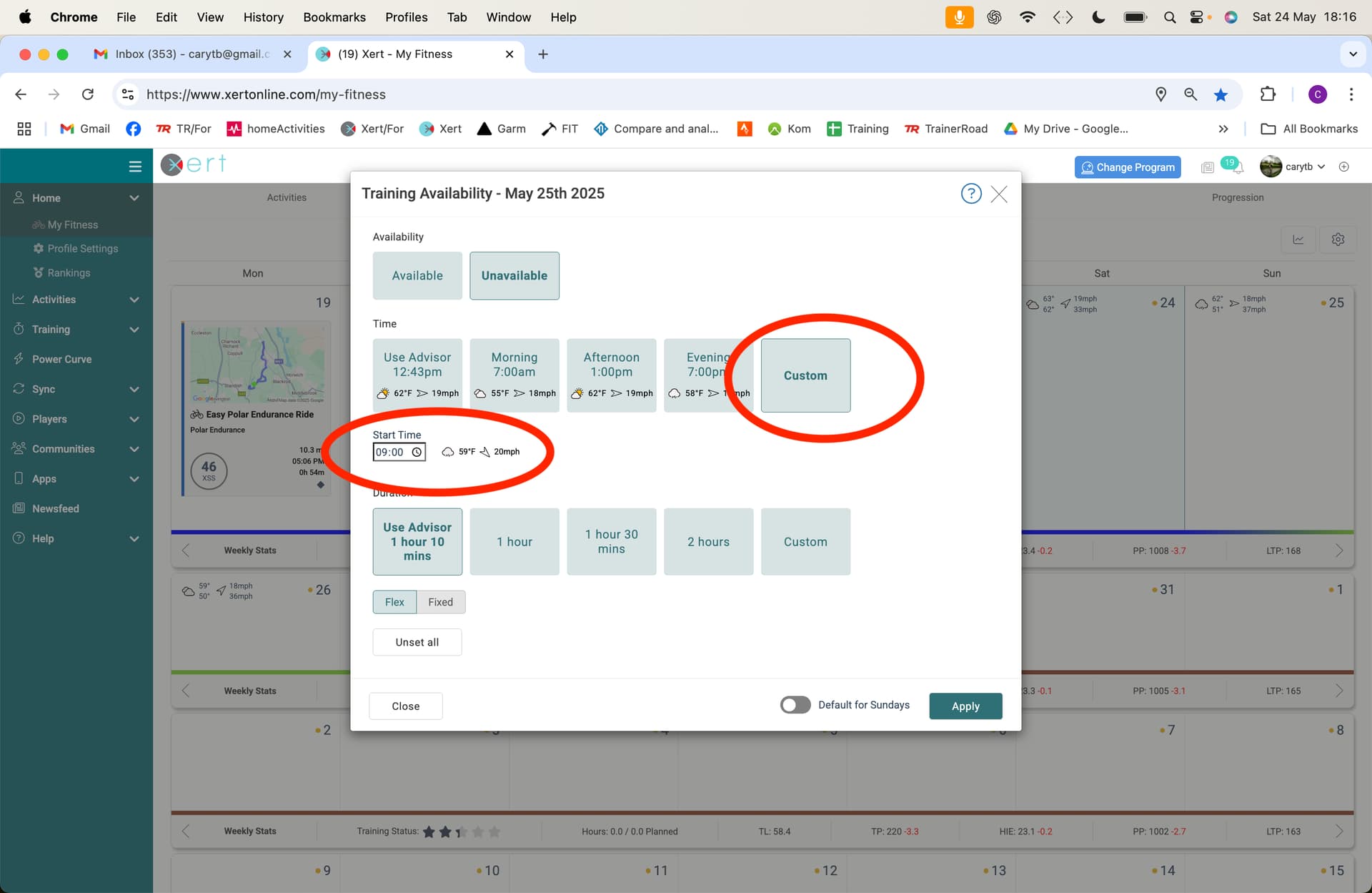The image size is (1372, 893).
Task: Click the Chrome bookmark star icon
Action: [1221, 94]
